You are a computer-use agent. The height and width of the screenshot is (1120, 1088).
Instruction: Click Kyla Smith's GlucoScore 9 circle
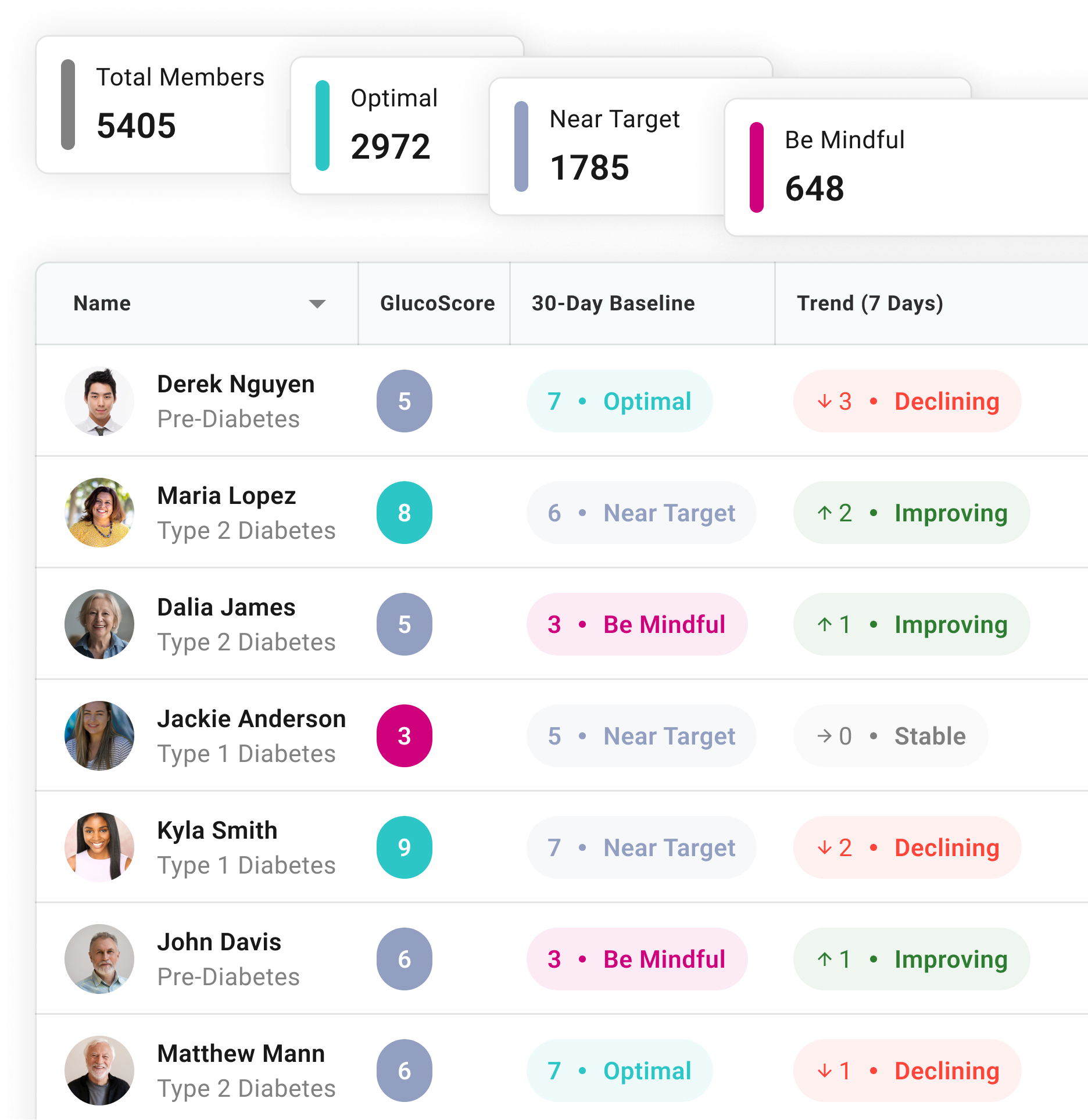pyautogui.click(x=405, y=847)
